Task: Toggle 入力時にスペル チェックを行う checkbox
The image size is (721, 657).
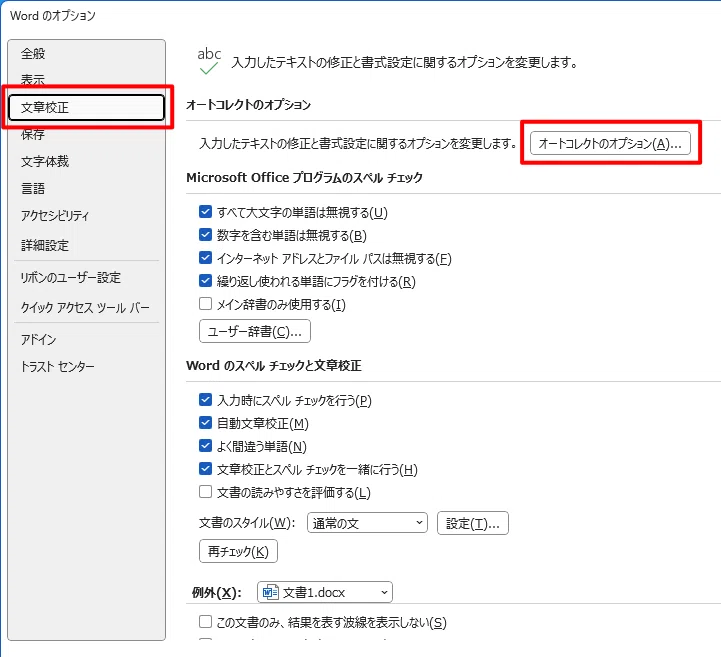Action: coord(206,400)
